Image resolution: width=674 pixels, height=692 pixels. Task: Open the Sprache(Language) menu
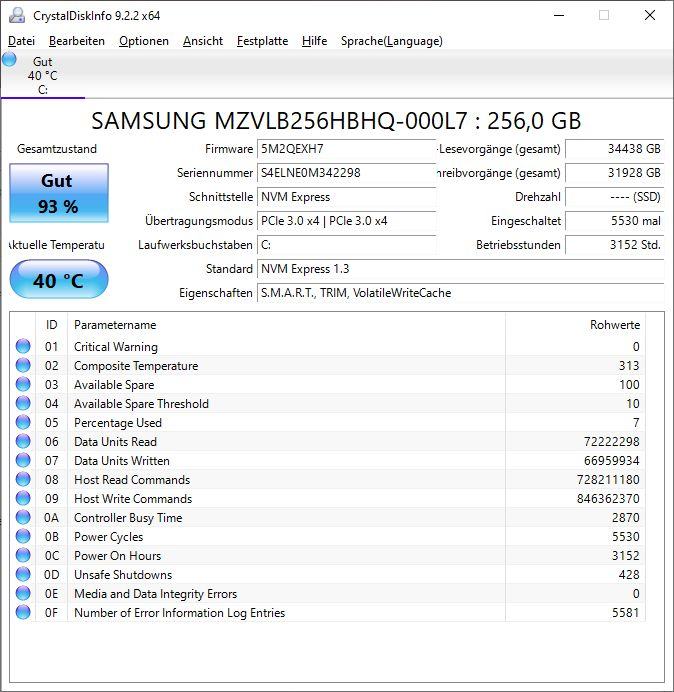click(x=392, y=41)
